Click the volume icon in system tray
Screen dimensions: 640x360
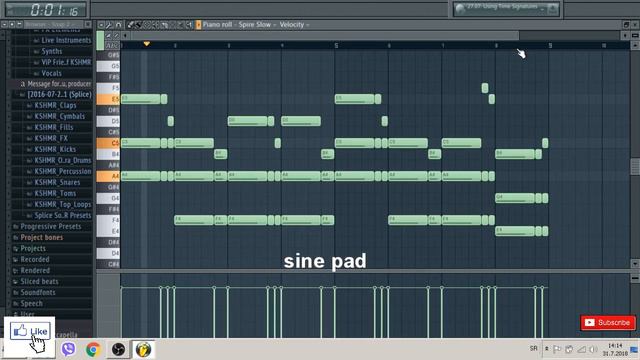coord(593,349)
